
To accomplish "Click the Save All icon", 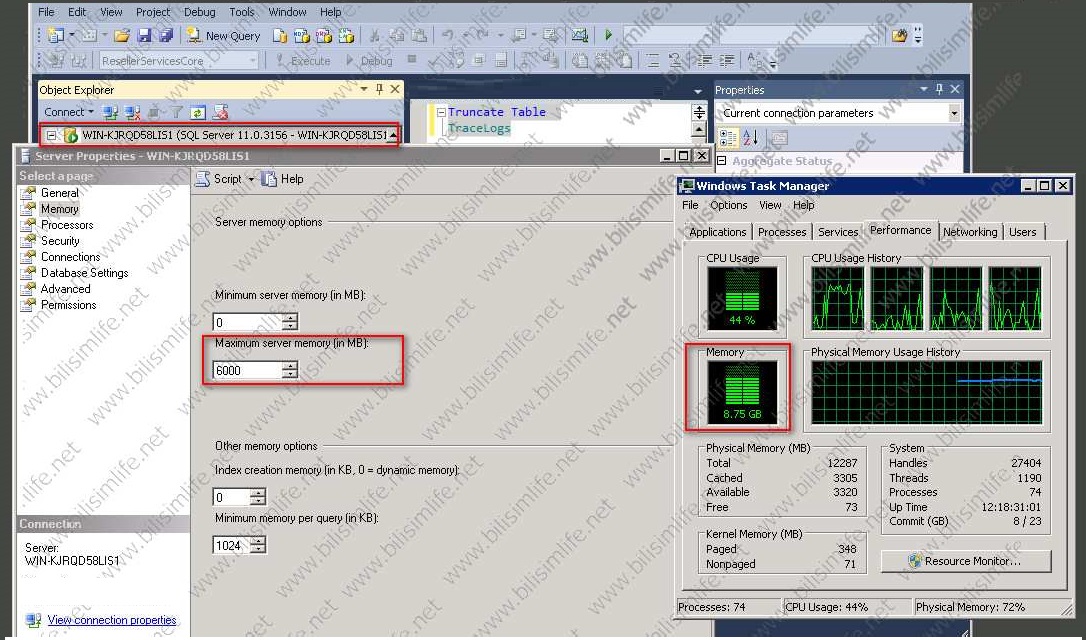I will pos(166,35).
